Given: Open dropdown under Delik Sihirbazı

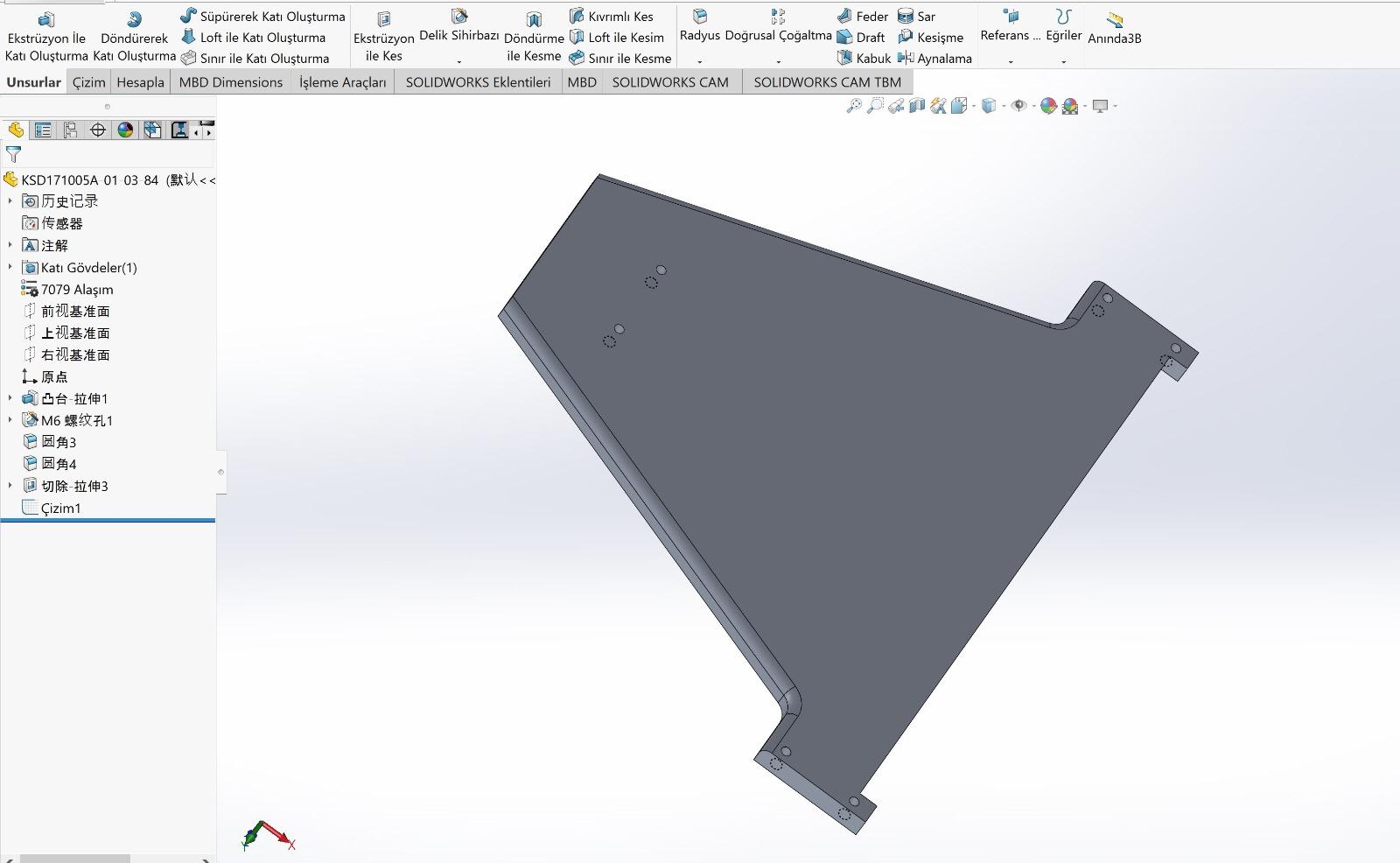Looking at the screenshot, I should click(x=459, y=61).
